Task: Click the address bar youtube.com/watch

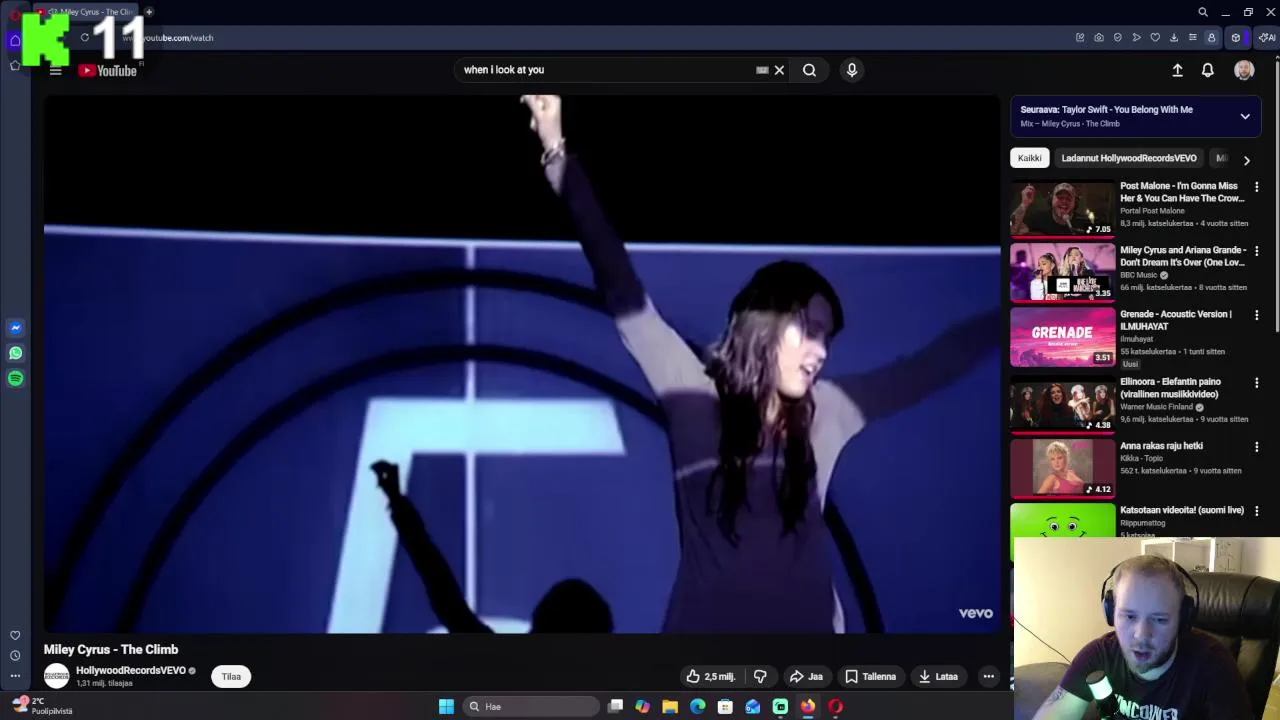Action: pyautogui.click(x=168, y=38)
